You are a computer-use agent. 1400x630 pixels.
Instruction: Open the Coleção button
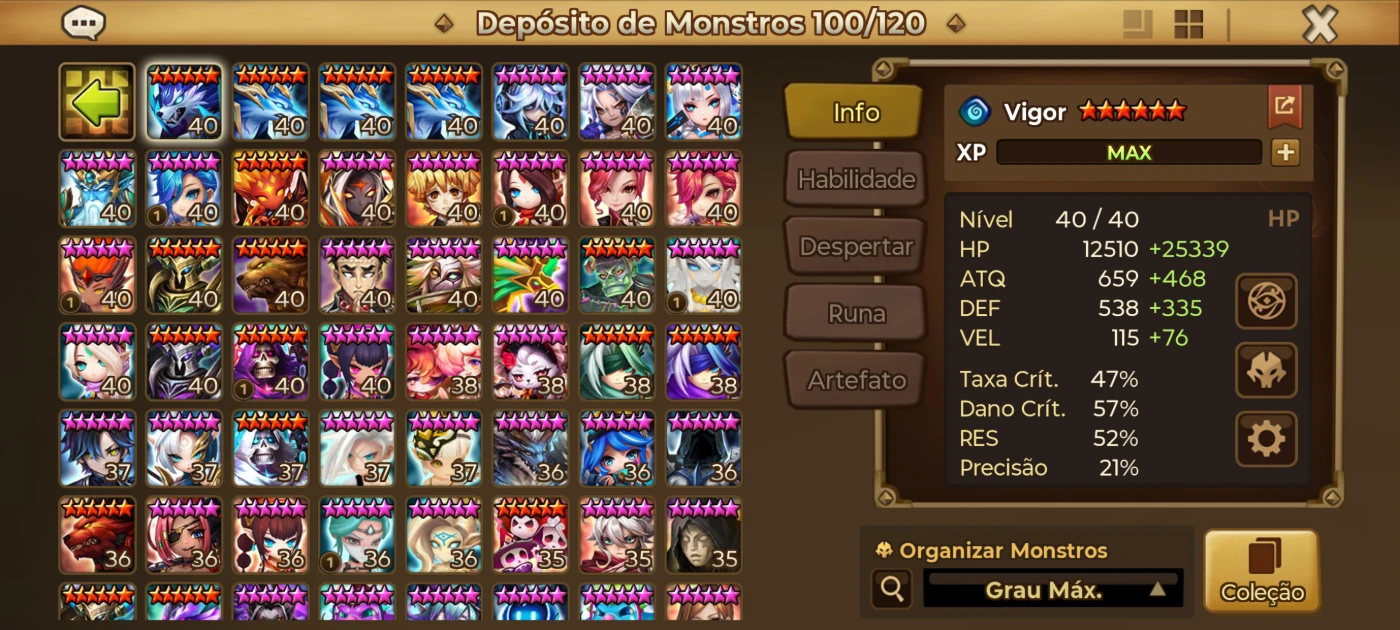(x=1262, y=570)
